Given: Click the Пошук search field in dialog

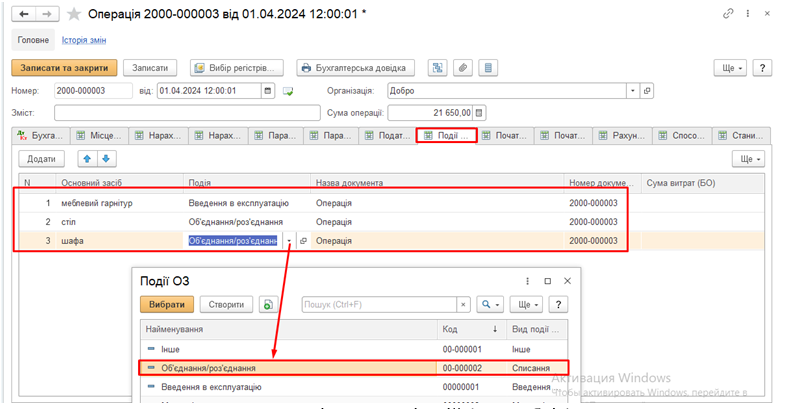Looking at the screenshot, I should 380,305.
